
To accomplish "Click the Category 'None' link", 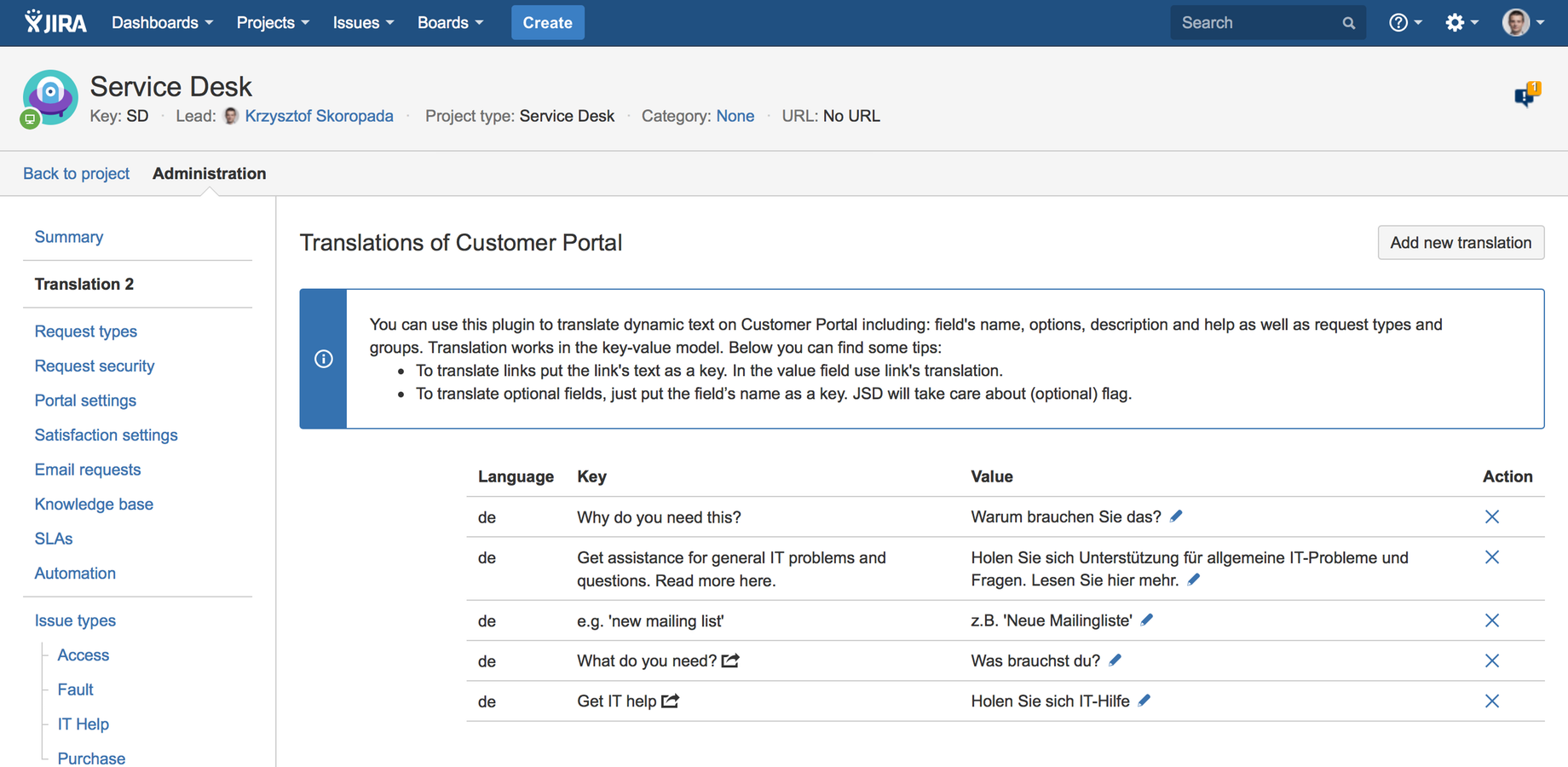I will (x=735, y=116).
